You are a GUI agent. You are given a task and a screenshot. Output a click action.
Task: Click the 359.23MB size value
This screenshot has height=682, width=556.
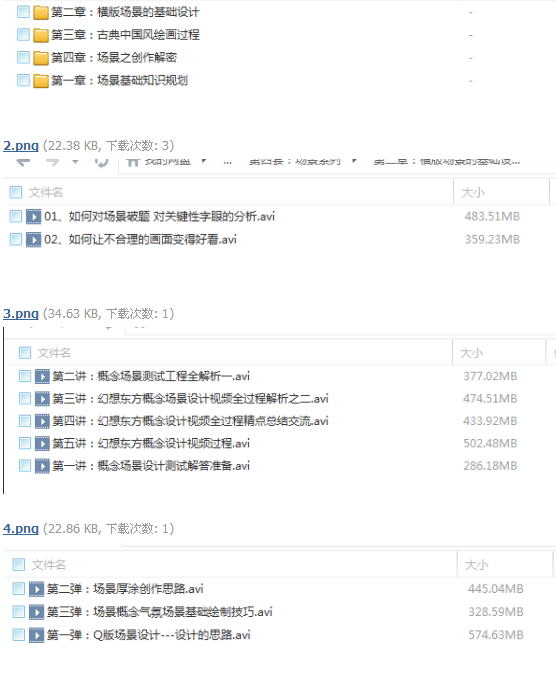coord(492,239)
